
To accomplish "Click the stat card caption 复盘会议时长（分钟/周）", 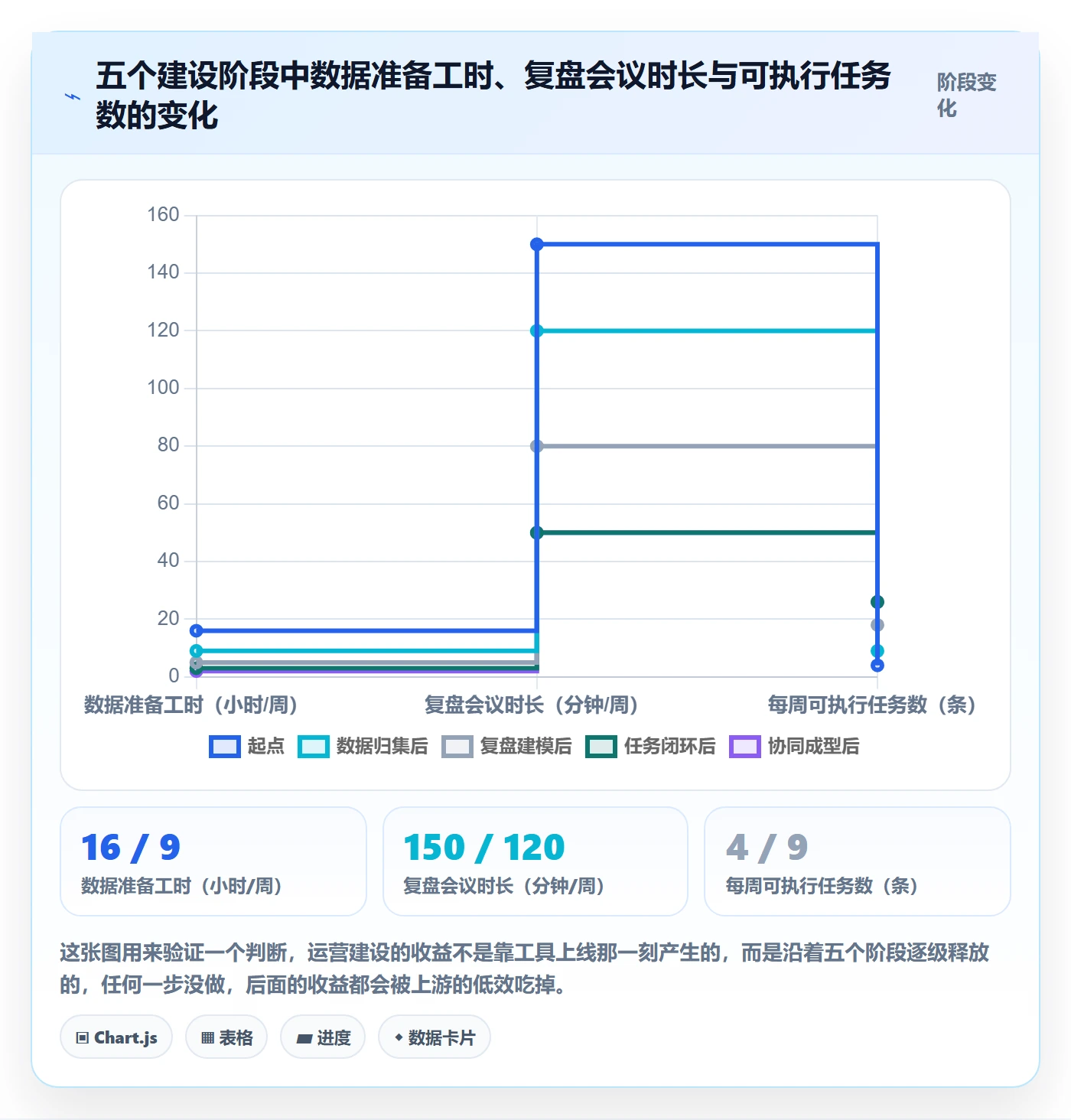I will (x=504, y=886).
